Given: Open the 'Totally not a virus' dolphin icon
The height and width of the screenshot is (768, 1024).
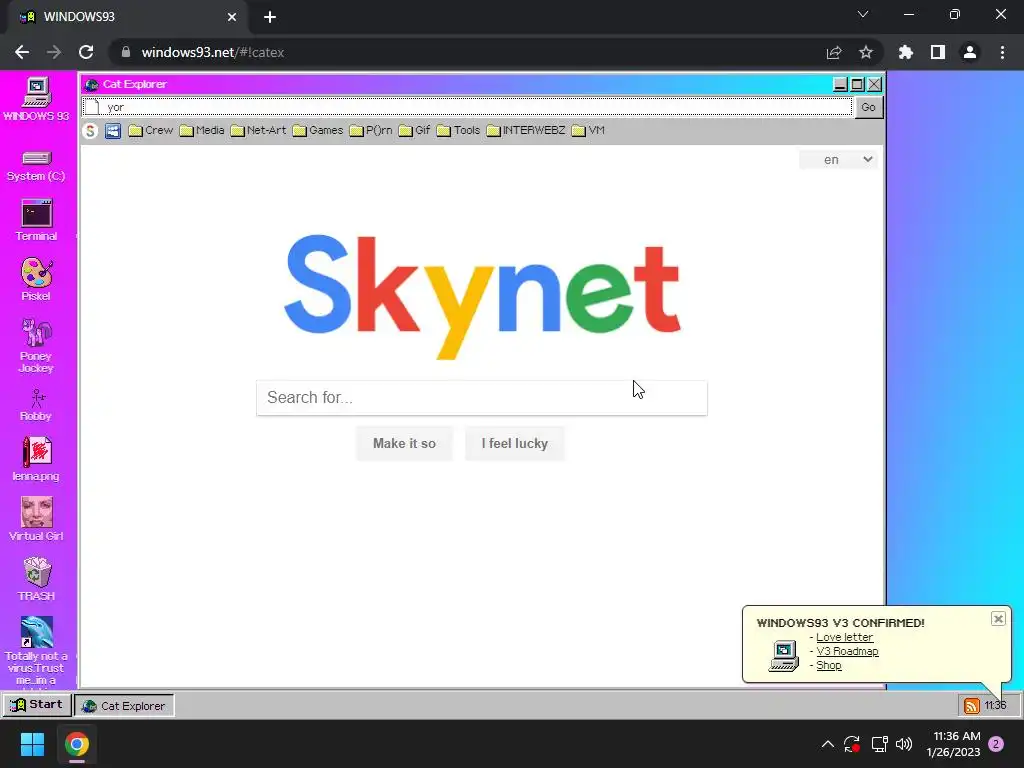Looking at the screenshot, I should tap(37, 650).
